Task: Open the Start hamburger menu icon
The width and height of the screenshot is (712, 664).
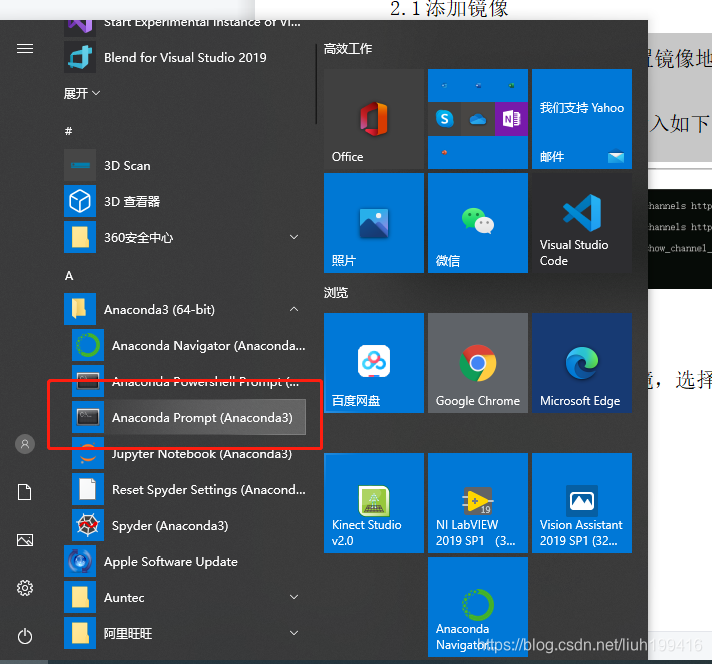Action: click(x=25, y=49)
